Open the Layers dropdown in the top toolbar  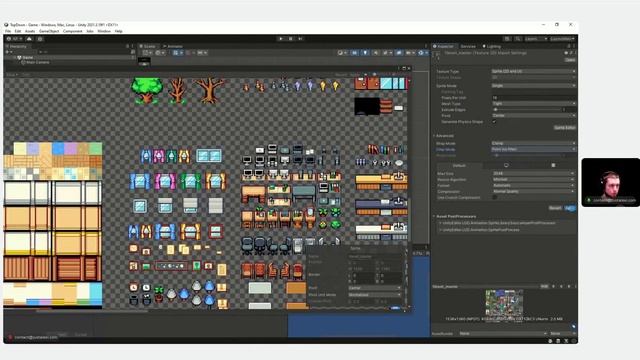(535, 39)
